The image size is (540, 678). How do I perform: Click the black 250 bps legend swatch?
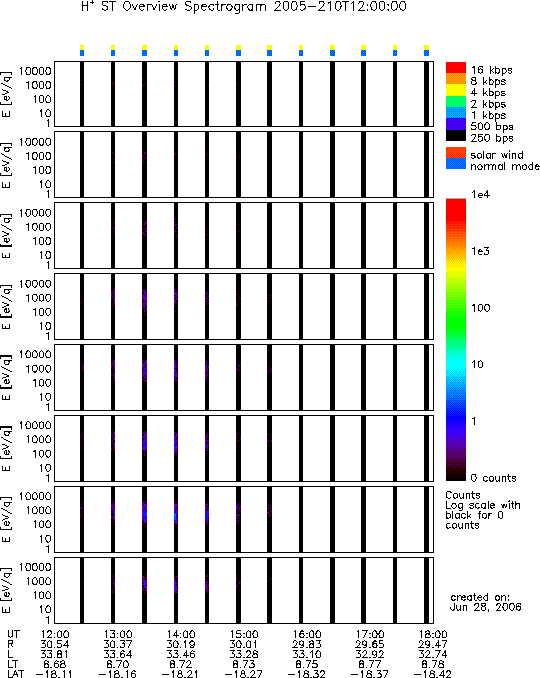click(x=456, y=136)
